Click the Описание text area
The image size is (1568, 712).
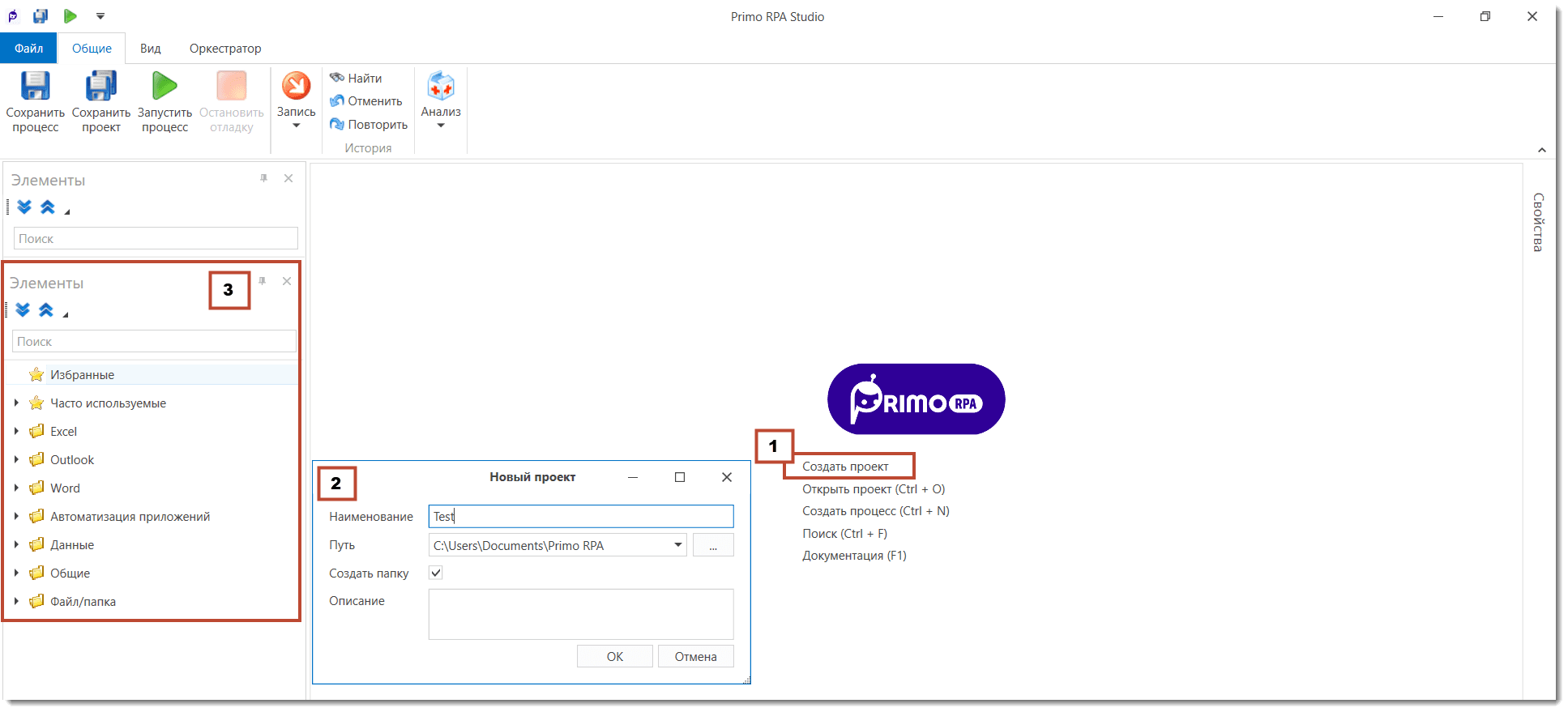click(581, 614)
